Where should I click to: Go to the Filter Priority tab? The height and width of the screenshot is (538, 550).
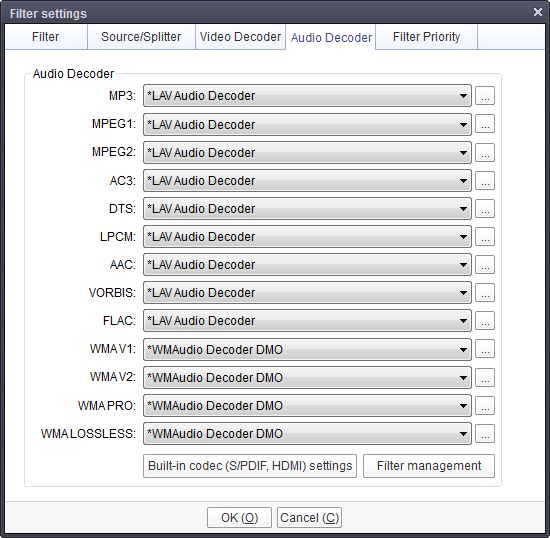click(426, 37)
